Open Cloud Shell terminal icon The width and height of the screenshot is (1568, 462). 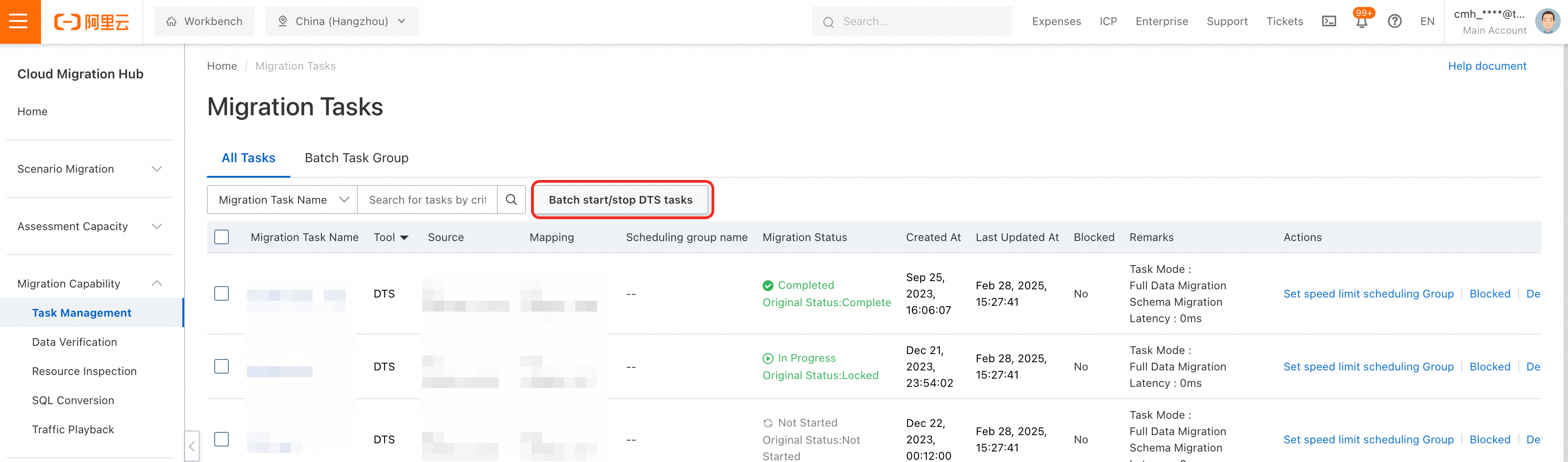point(1329,21)
